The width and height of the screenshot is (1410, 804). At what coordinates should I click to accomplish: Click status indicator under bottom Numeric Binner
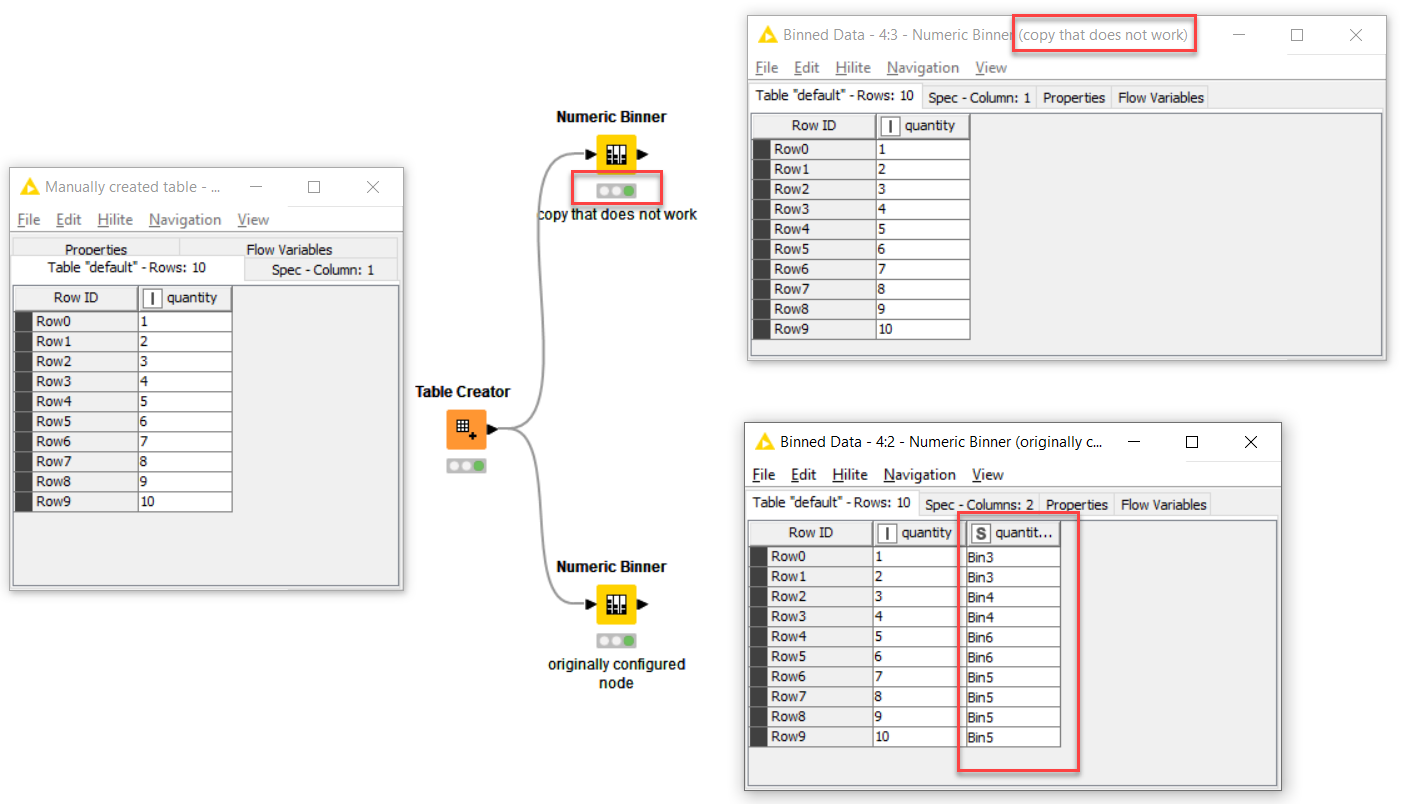click(616, 641)
